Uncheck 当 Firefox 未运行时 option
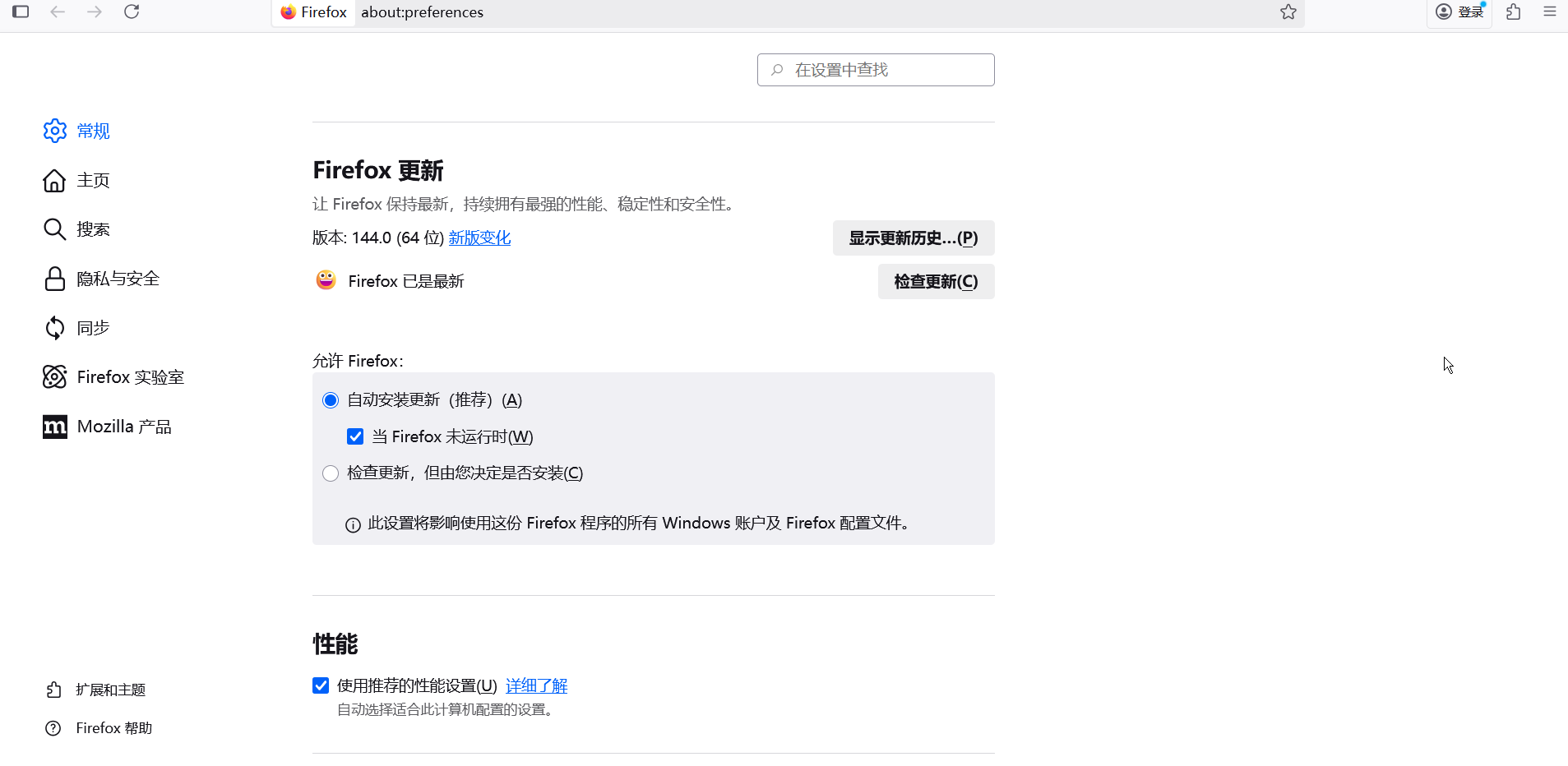 pyautogui.click(x=354, y=436)
